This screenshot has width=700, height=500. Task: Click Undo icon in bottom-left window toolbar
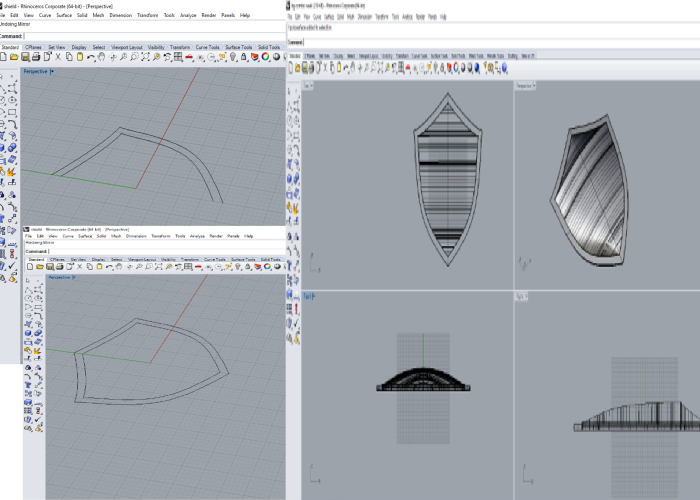tap(109, 267)
